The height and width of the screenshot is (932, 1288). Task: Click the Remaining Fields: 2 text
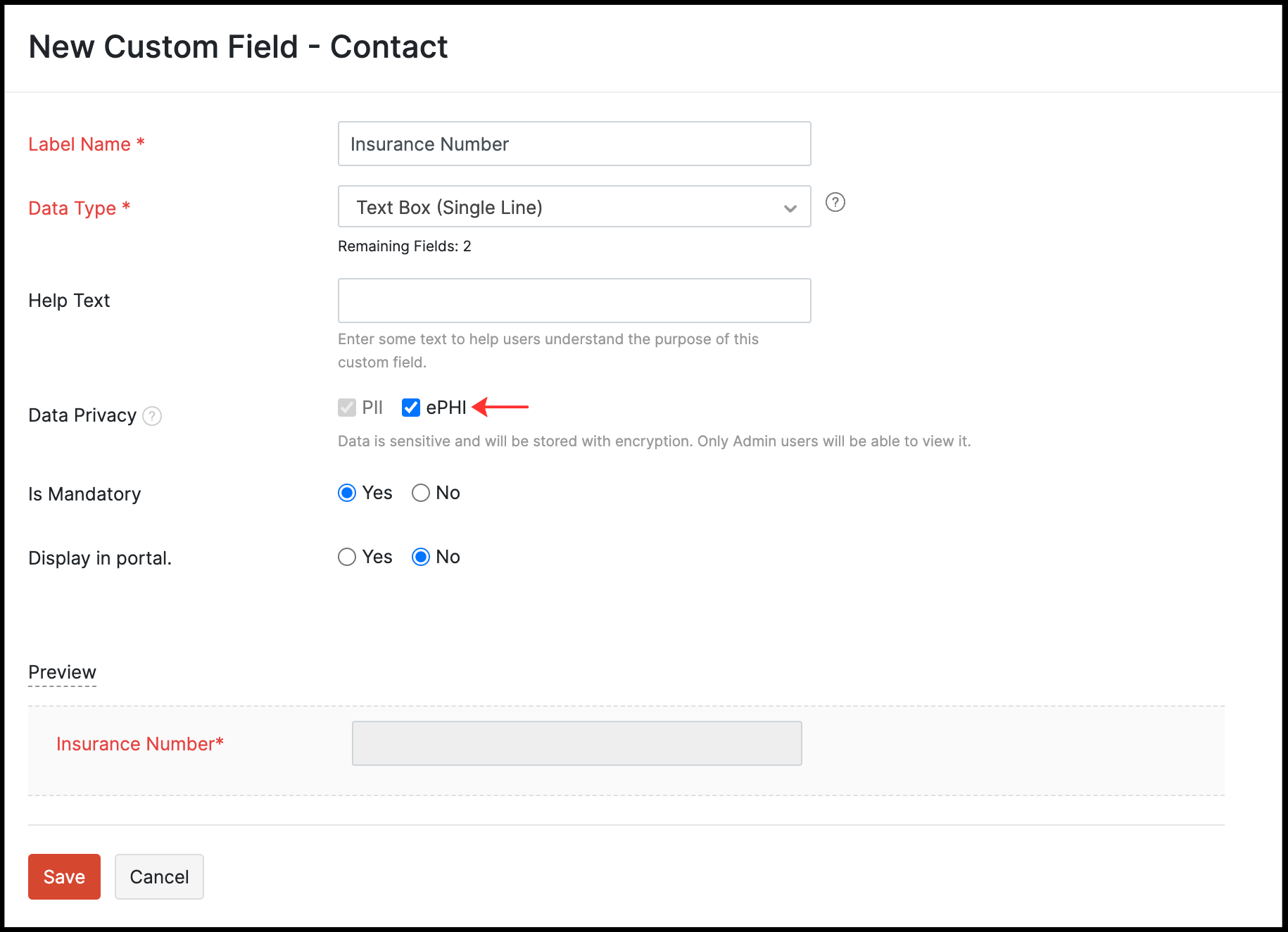click(404, 246)
